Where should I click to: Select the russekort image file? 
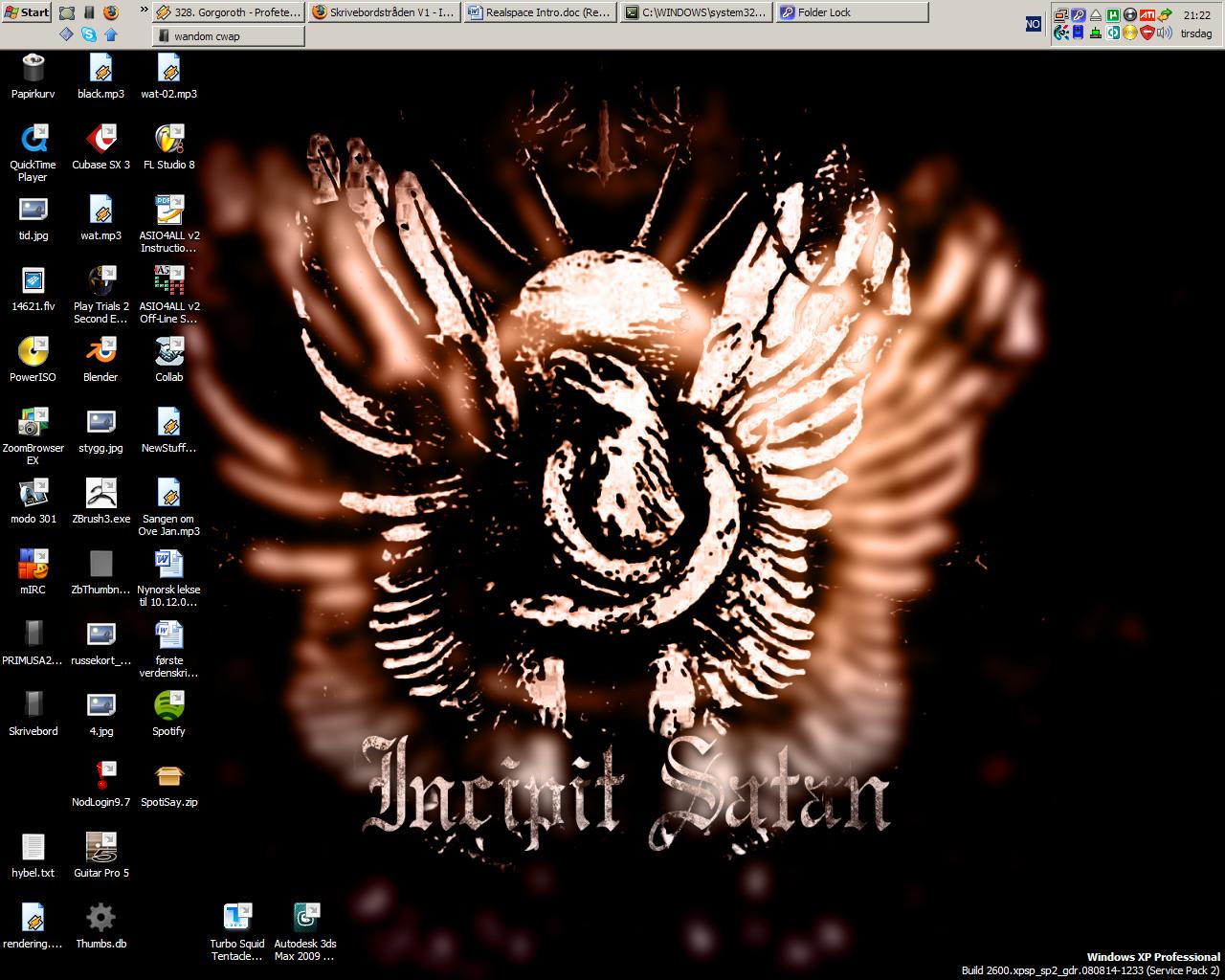coord(100,643)
